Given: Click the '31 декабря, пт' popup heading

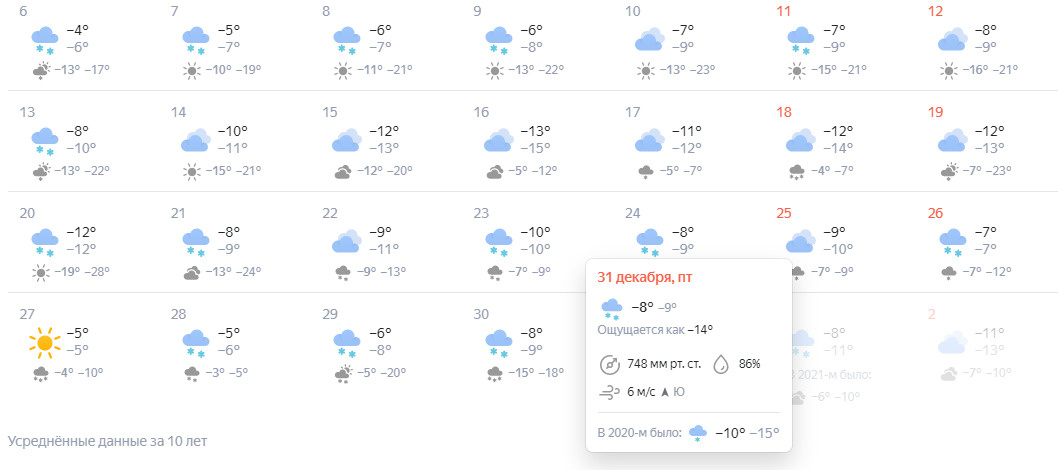Looking at the screenshot, I should 645,278.
